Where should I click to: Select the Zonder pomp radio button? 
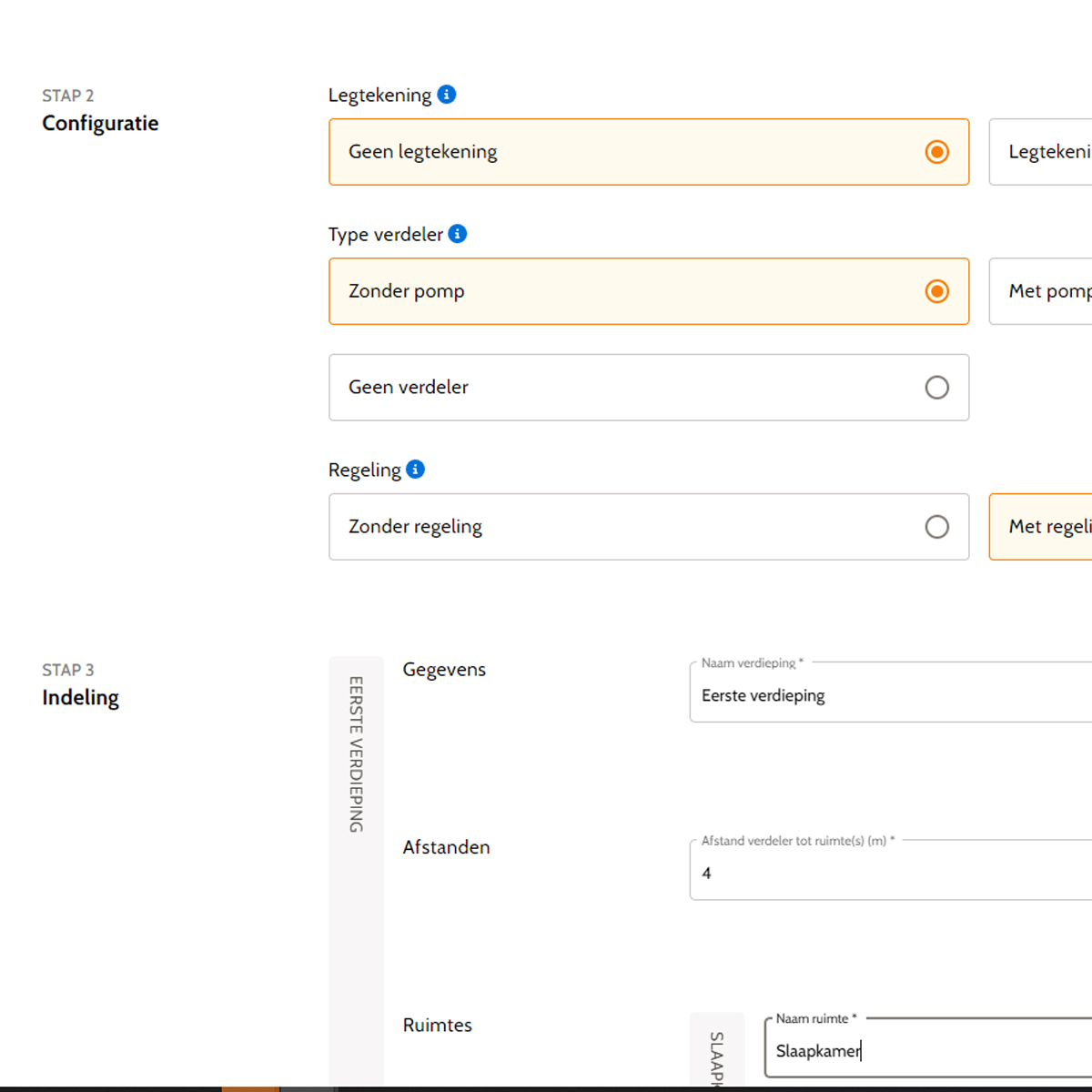936,291
